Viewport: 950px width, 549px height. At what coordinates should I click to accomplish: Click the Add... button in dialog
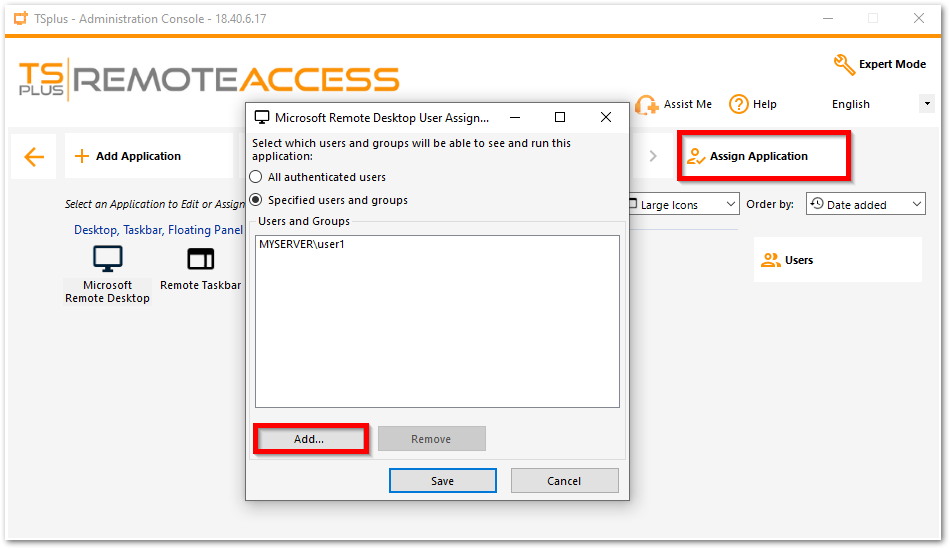pyautogui.click(x=310, y=439)
